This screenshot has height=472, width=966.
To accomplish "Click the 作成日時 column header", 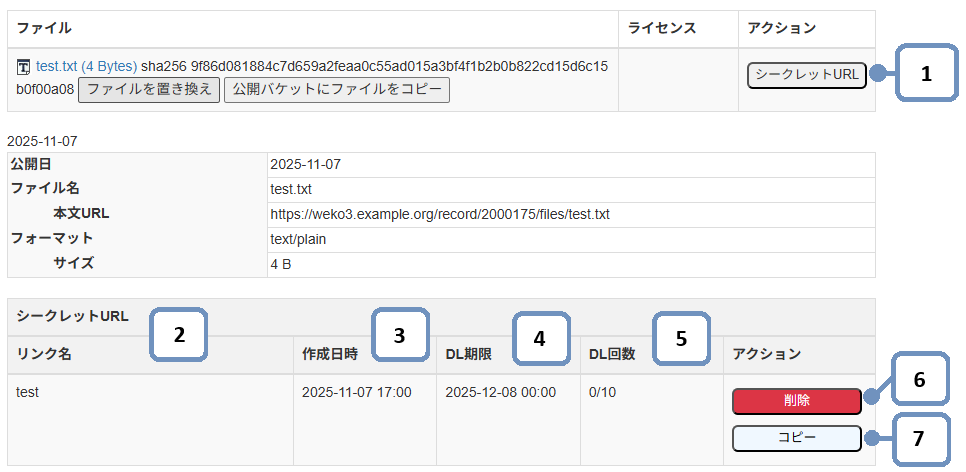I will [x=330, y=354].
